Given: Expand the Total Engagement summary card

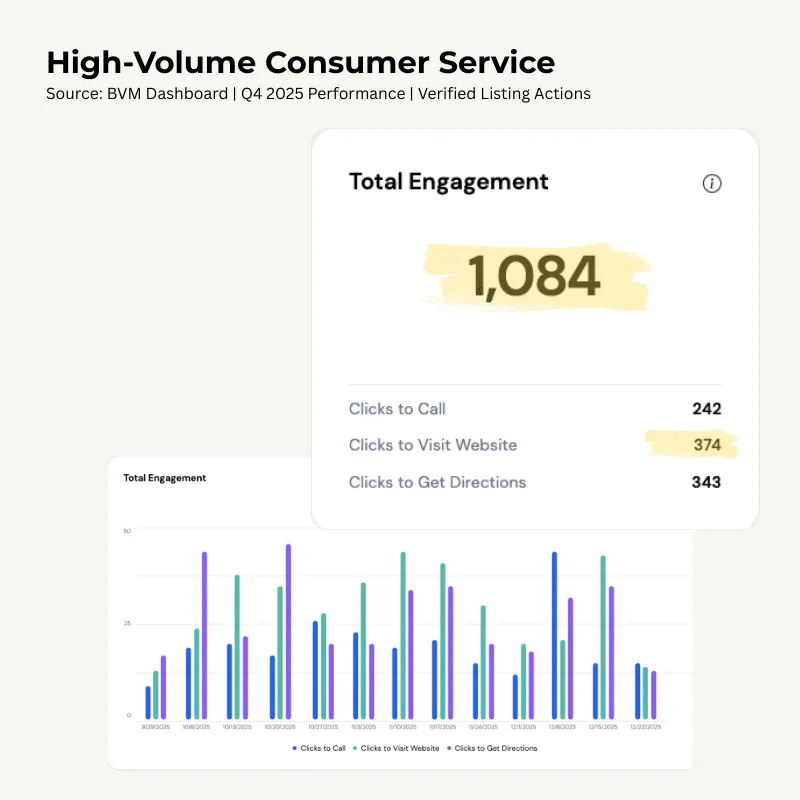Looking at the screenshot, I should click(534, 330).
